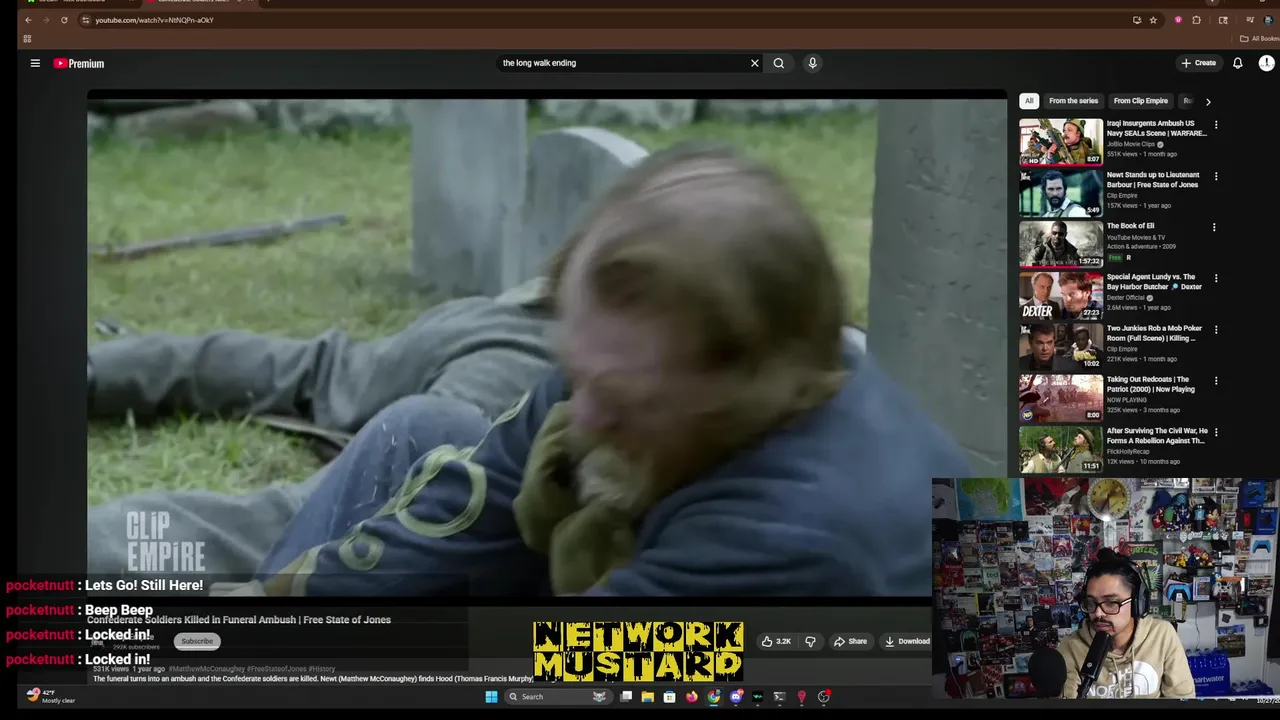1280x720 pixels.
Task: Open Discord from the taskbar
Action: (736, 697)
